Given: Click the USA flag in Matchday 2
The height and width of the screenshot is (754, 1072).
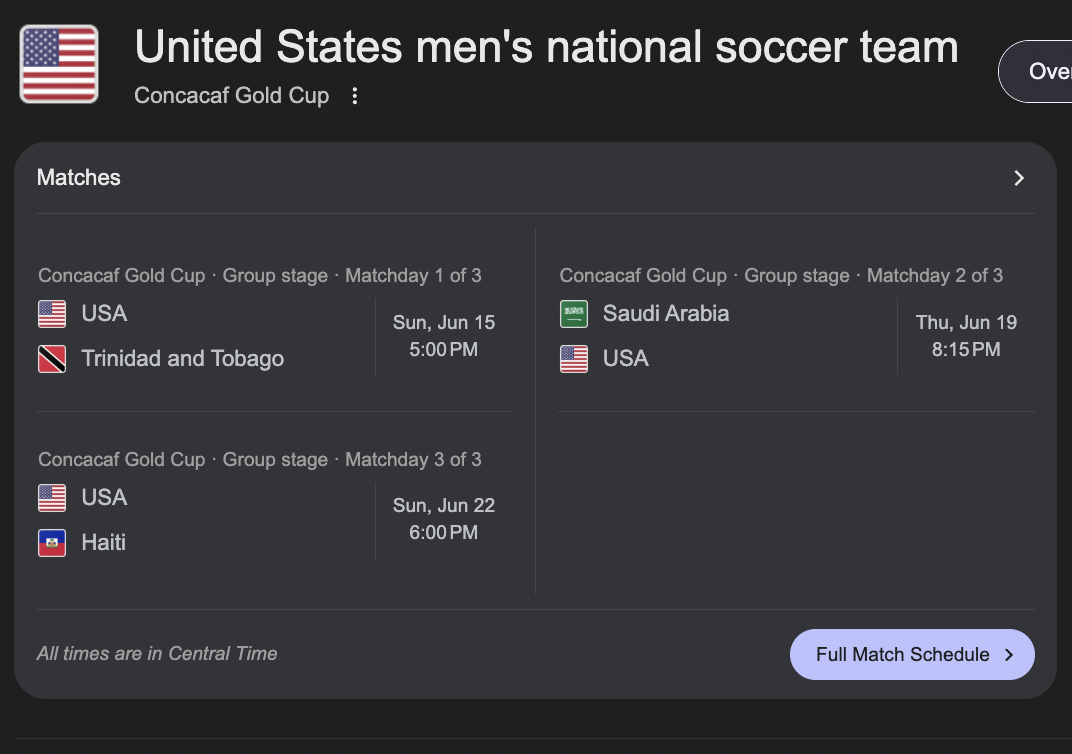Looking at the screenshot, I should [x=574, y=359].
